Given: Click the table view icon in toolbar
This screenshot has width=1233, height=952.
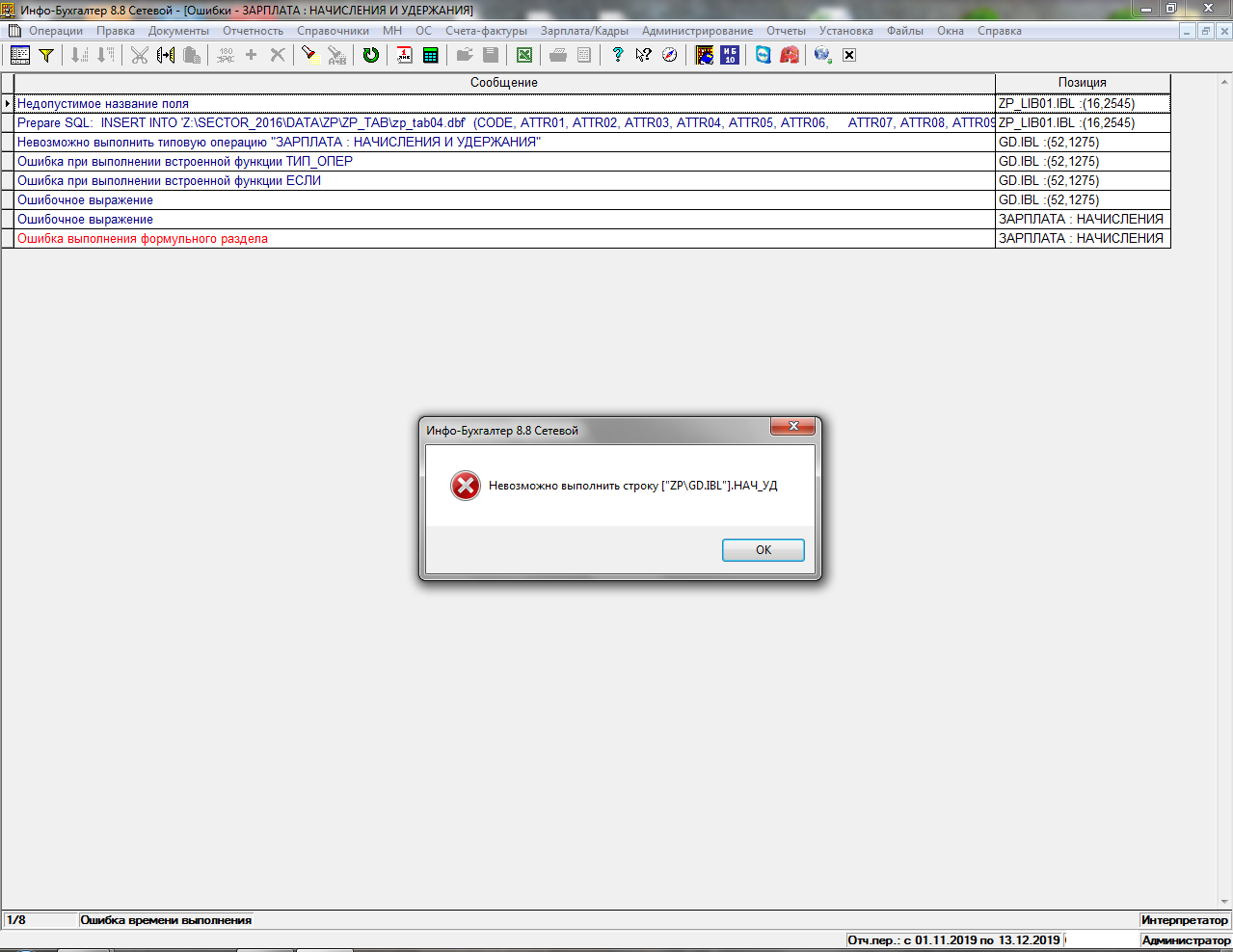Looking at the screenshot, I should 20,55.
